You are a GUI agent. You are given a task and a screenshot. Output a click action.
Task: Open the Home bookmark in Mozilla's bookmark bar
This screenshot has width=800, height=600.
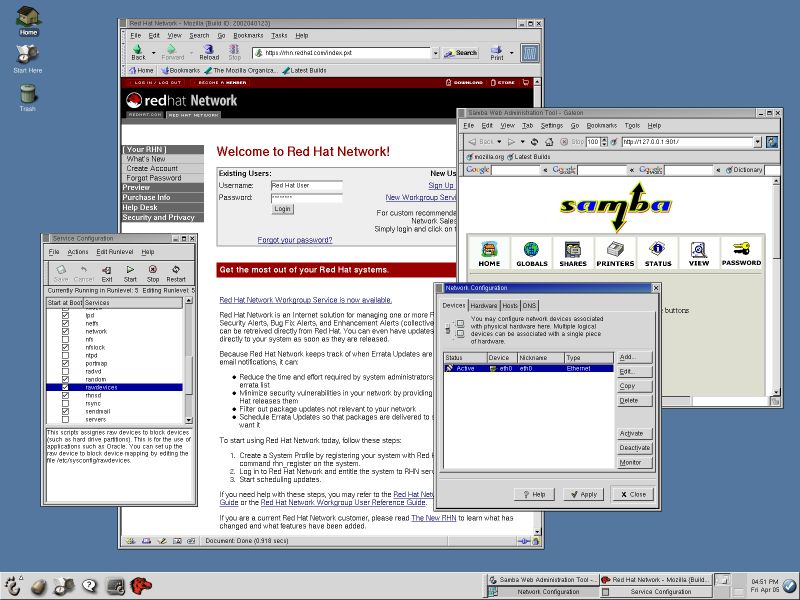pyautogui.click(x=141, y=70)
